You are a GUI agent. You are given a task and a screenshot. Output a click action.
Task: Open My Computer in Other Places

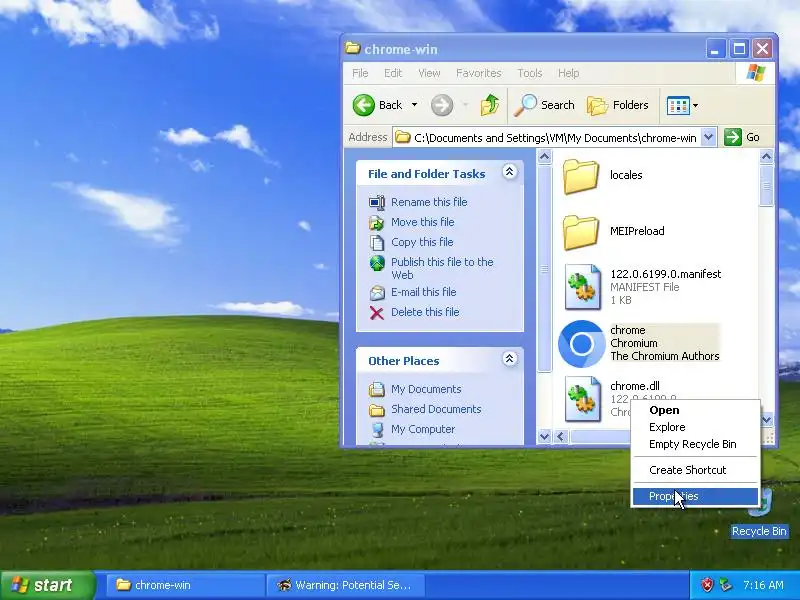[x=423, y=429]
